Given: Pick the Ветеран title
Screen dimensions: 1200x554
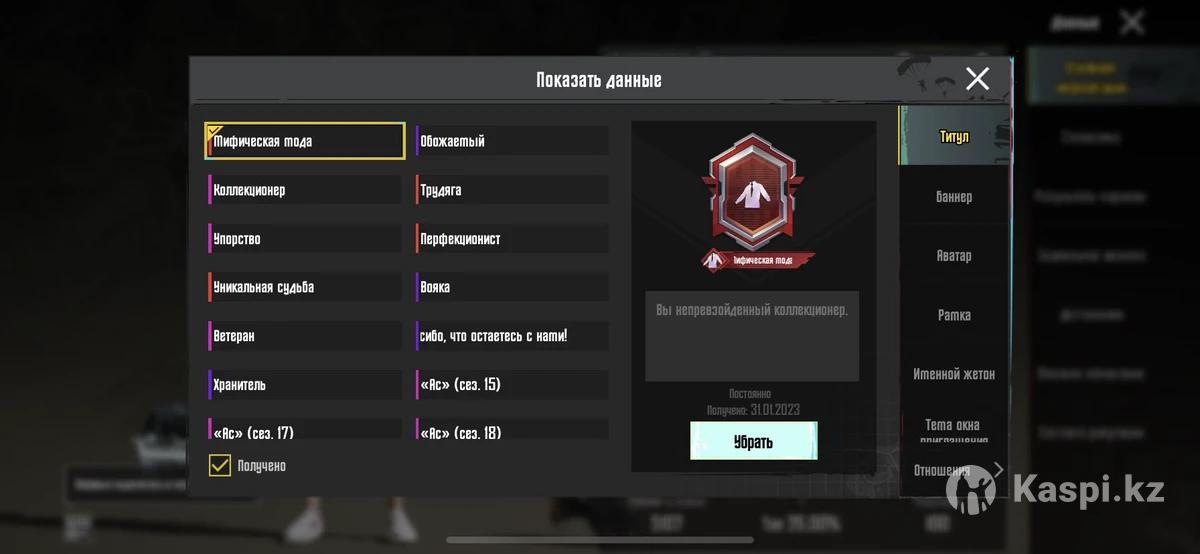Looking at the screenshot, I should click(305, 336).
